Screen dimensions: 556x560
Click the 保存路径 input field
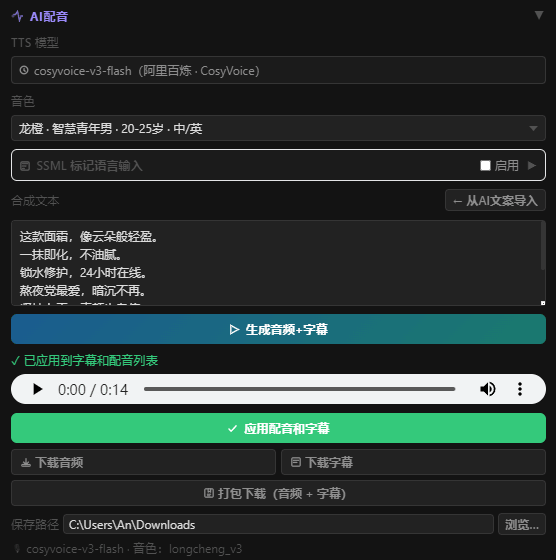point(278,525)
